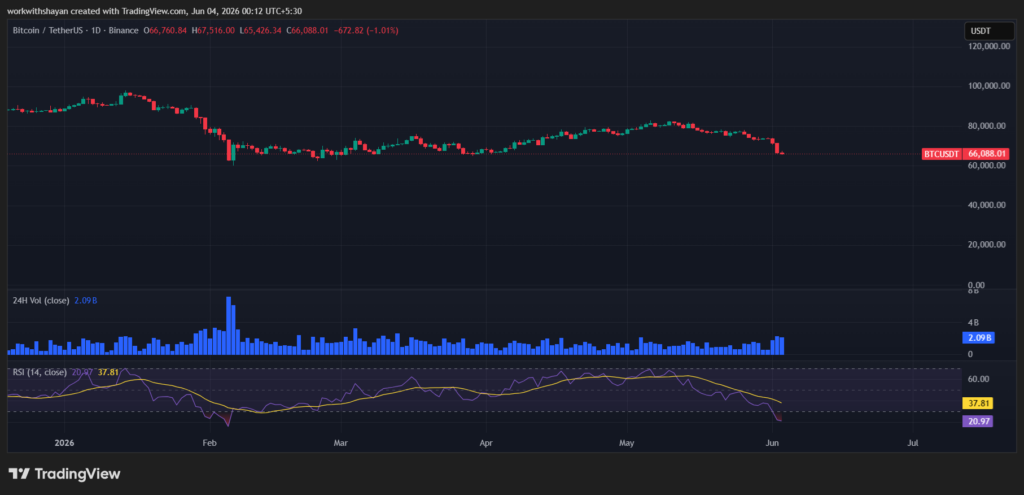Click the Mar label on time axis
Viewport: 1024px width, 495px height.
point(340,443)
